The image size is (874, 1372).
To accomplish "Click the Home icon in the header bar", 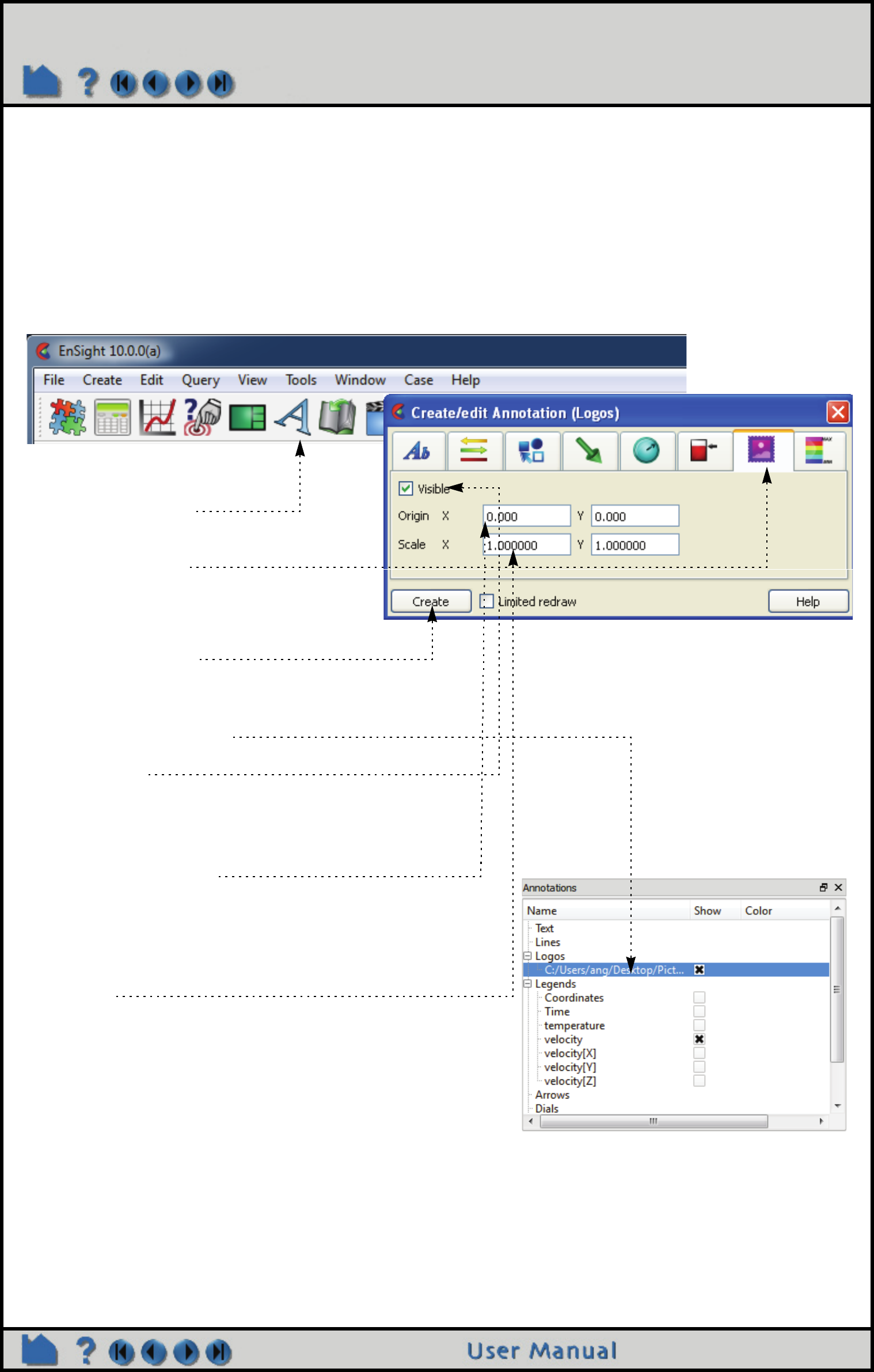I will click(x=41, y=81).
